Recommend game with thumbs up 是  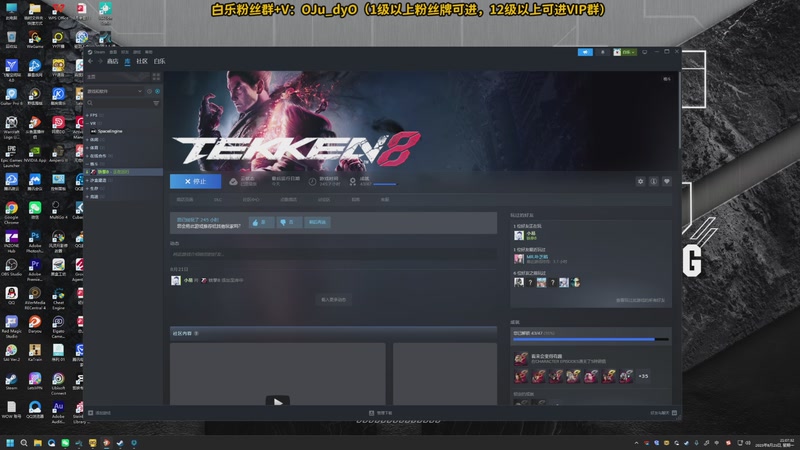tap(261, 222)
